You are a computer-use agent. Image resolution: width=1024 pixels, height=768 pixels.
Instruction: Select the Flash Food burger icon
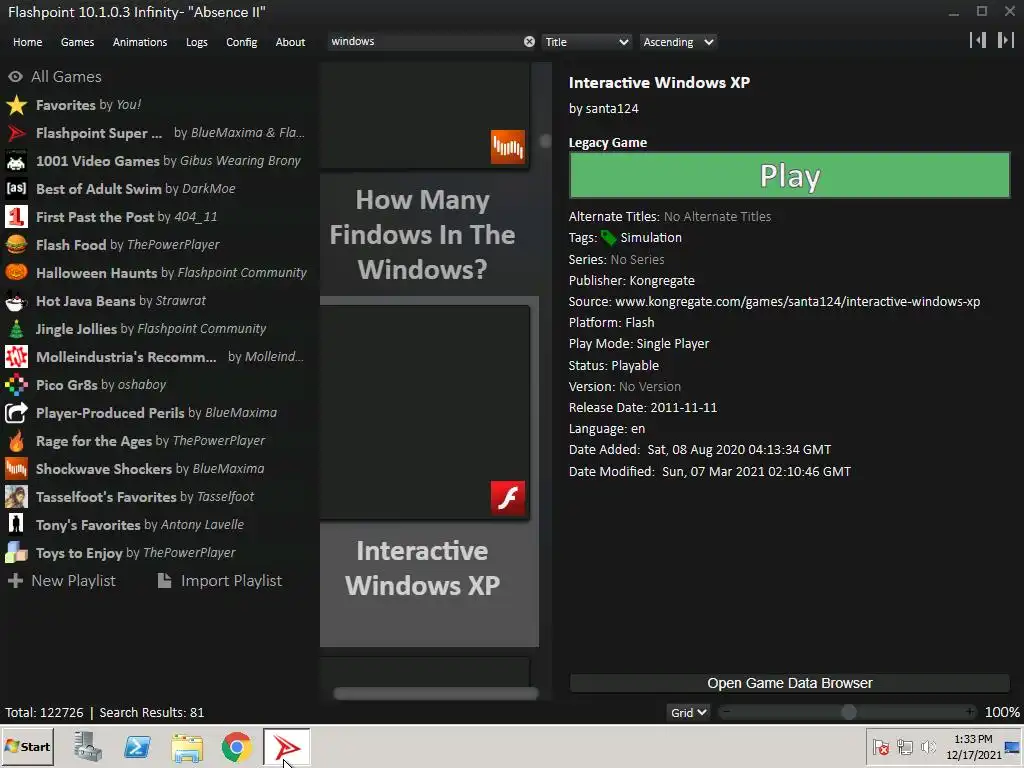click(x=16, y=245)
